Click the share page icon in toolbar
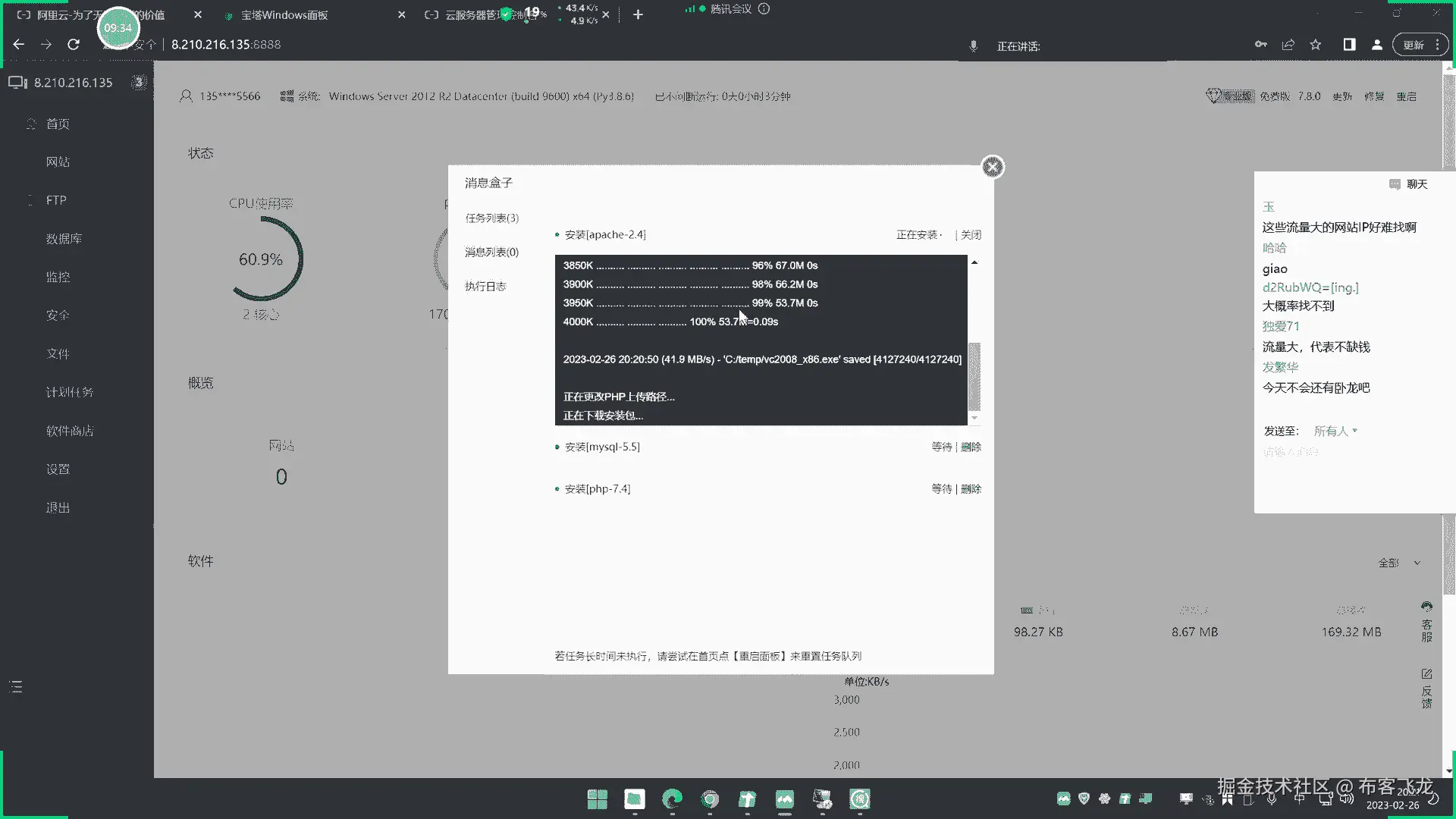Screen dimensions: 1456x819 pos(1288,45)
